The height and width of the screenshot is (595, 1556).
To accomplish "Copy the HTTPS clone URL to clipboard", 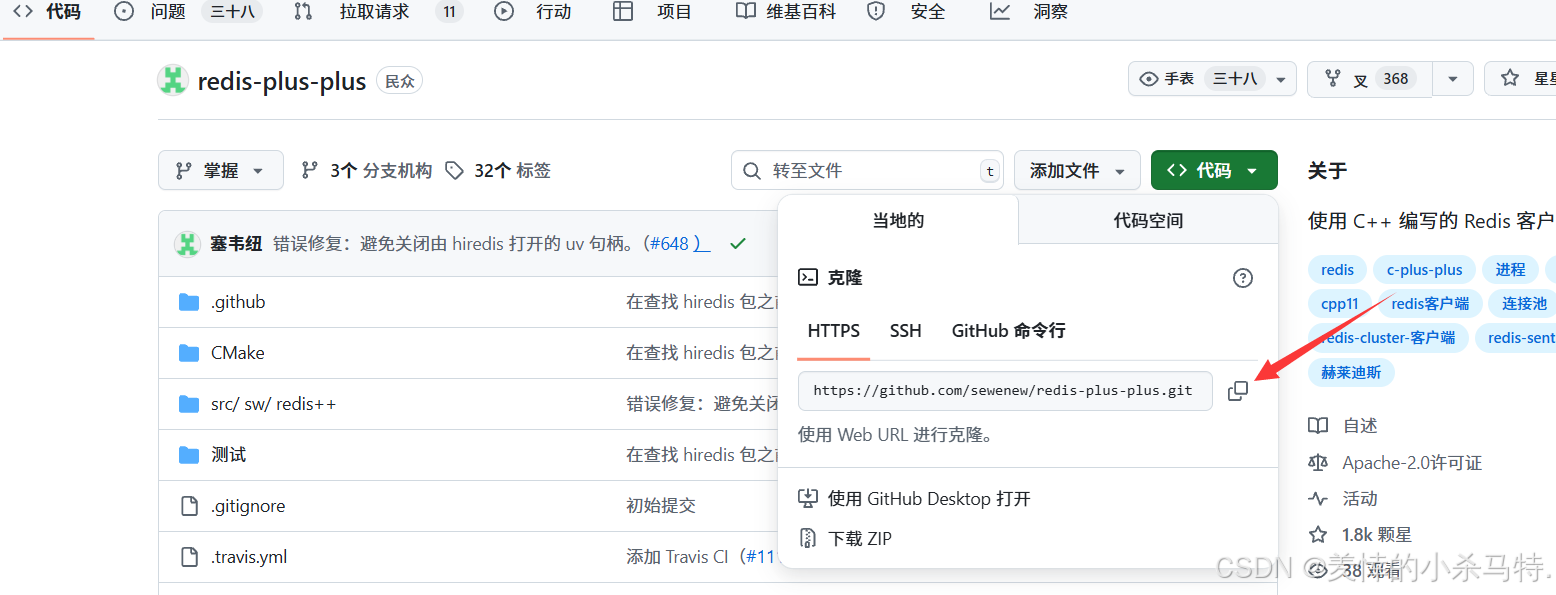I will 1238,391.
